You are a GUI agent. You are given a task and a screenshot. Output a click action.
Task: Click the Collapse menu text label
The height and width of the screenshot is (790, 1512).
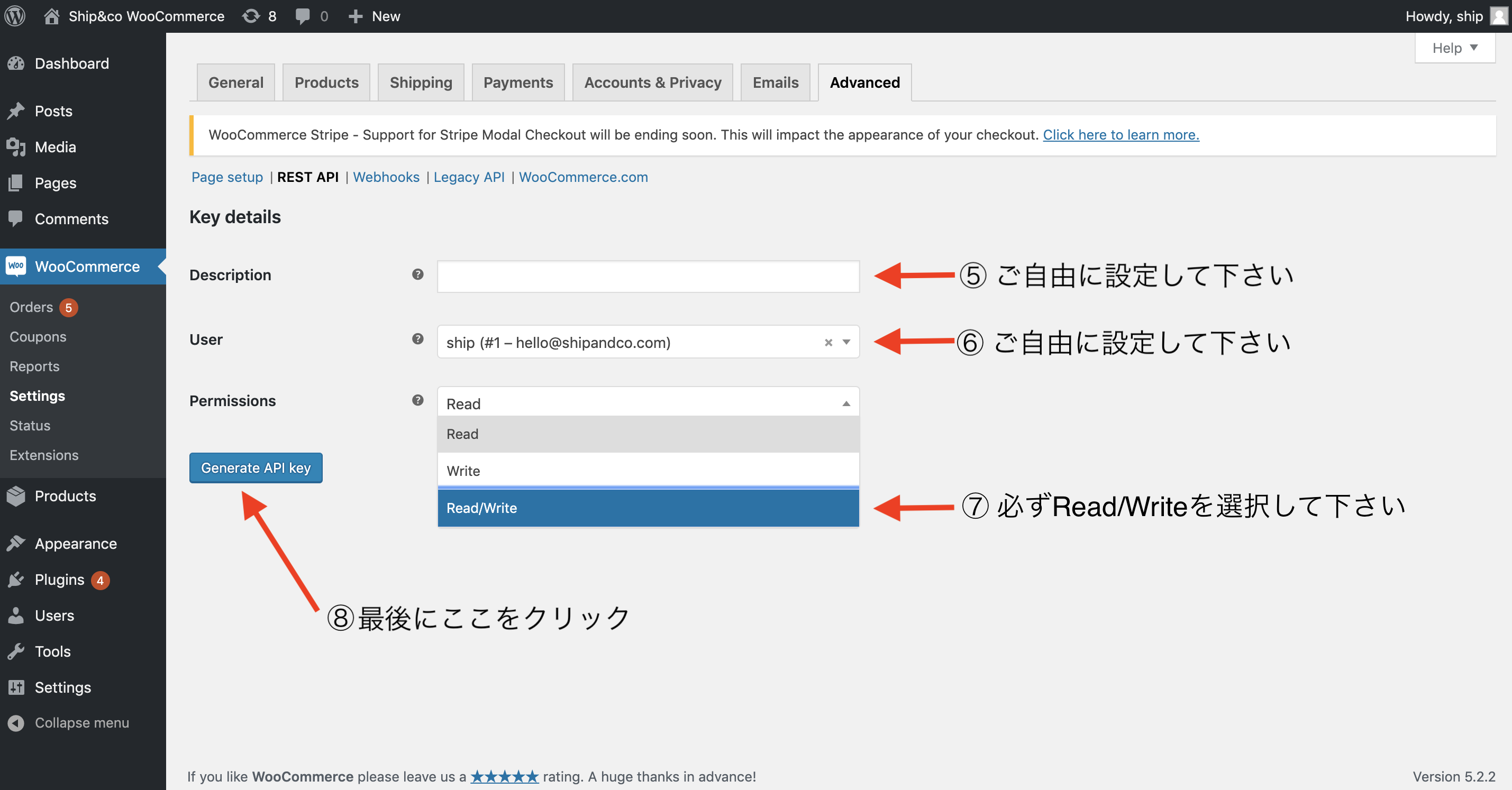(x=81, y=723)
